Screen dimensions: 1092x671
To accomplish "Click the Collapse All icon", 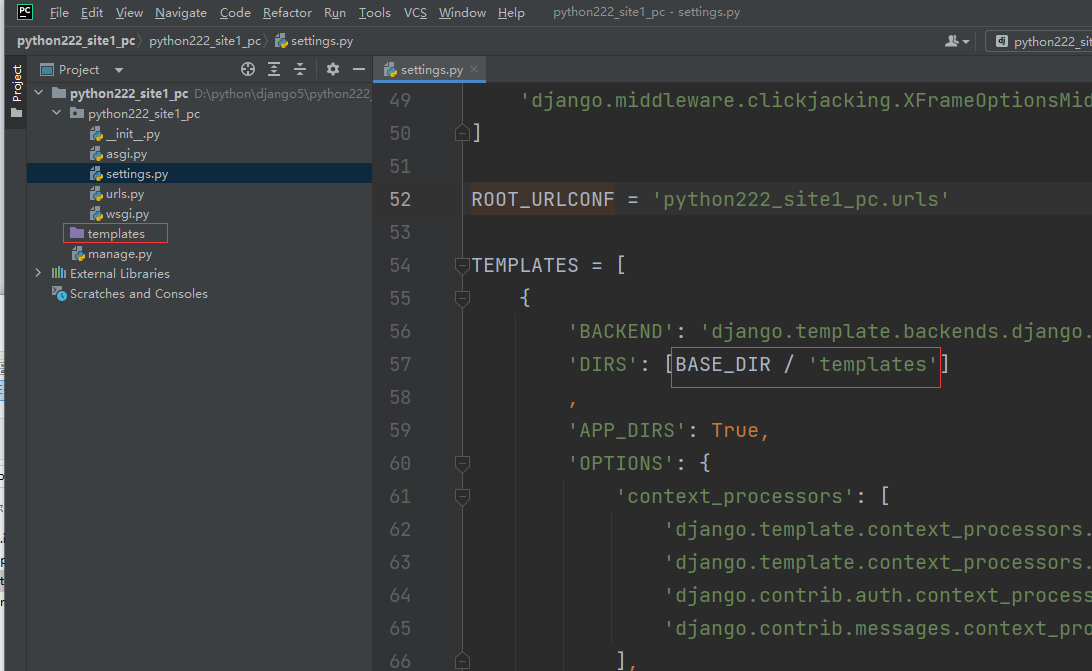I will (299, 69).
